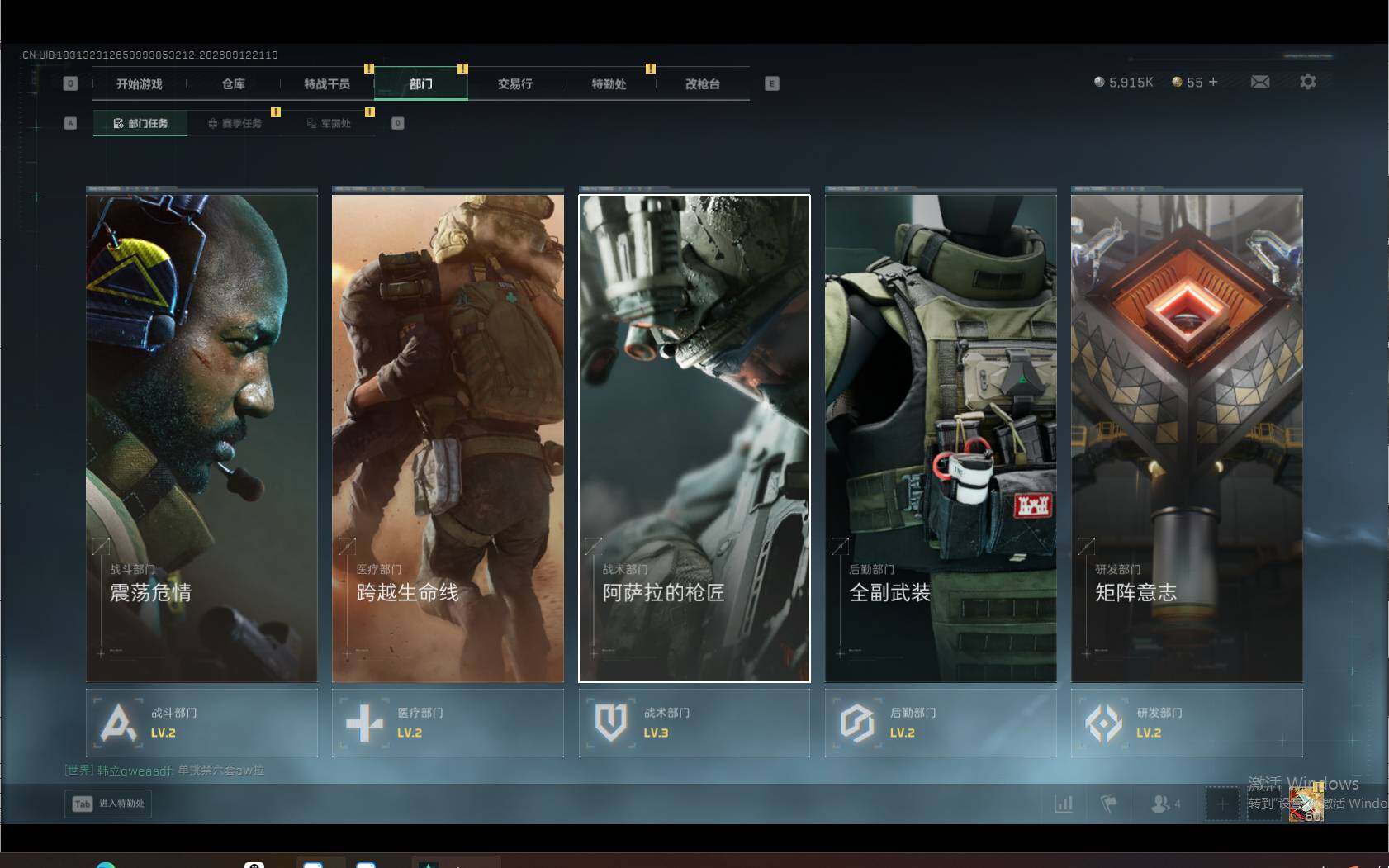Click the 医疗部门 cross emblem icon

[x=364, y=723]
